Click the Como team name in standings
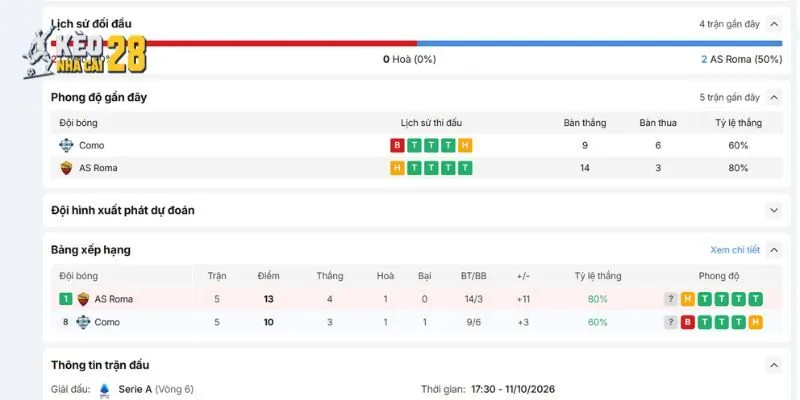The height and width of the screenshot is (400, 800). tap(107, 322)
